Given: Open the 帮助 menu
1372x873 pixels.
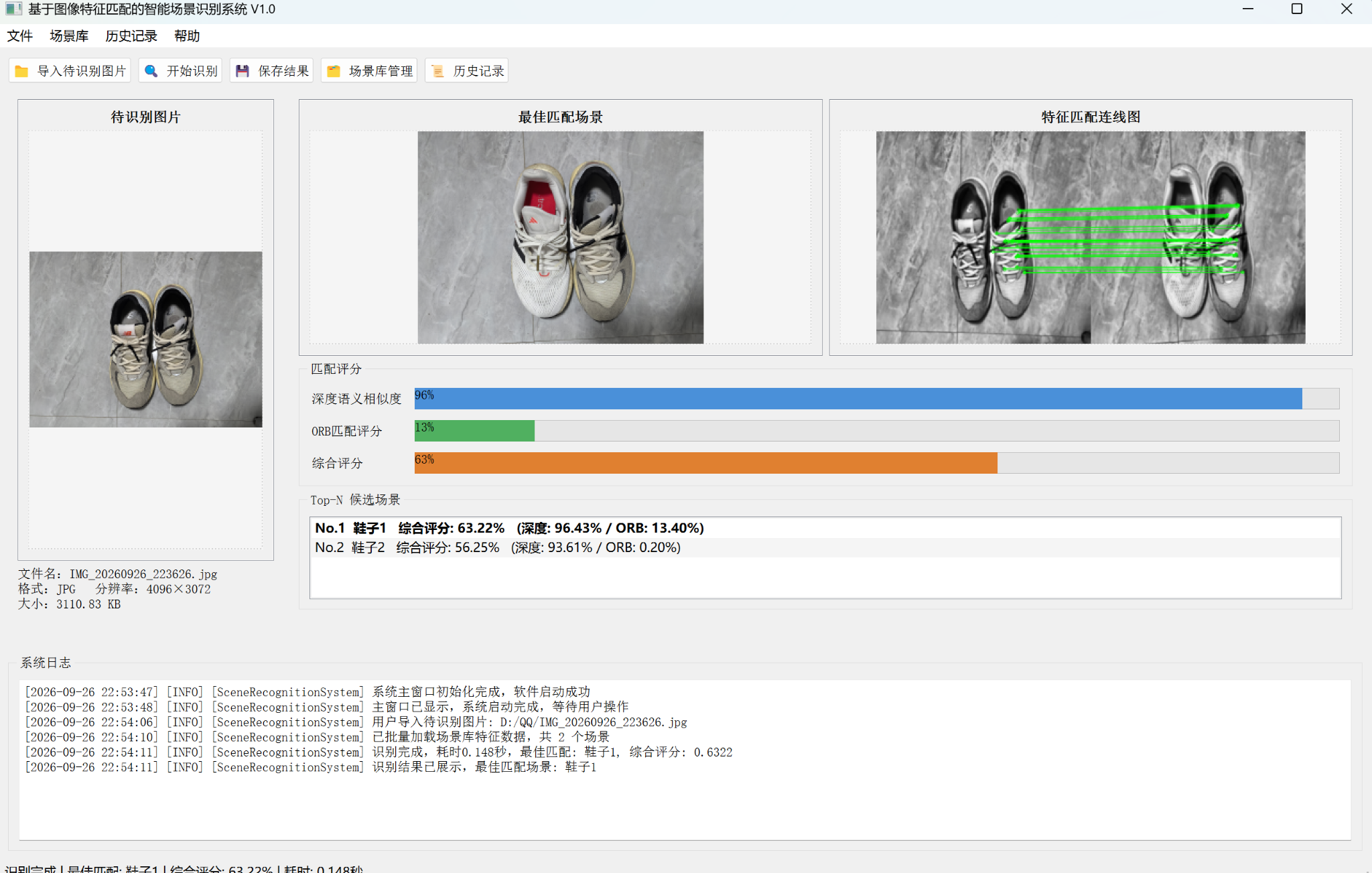Looking at the screenshot, I should pyautogui.click(x=187, y=36).
